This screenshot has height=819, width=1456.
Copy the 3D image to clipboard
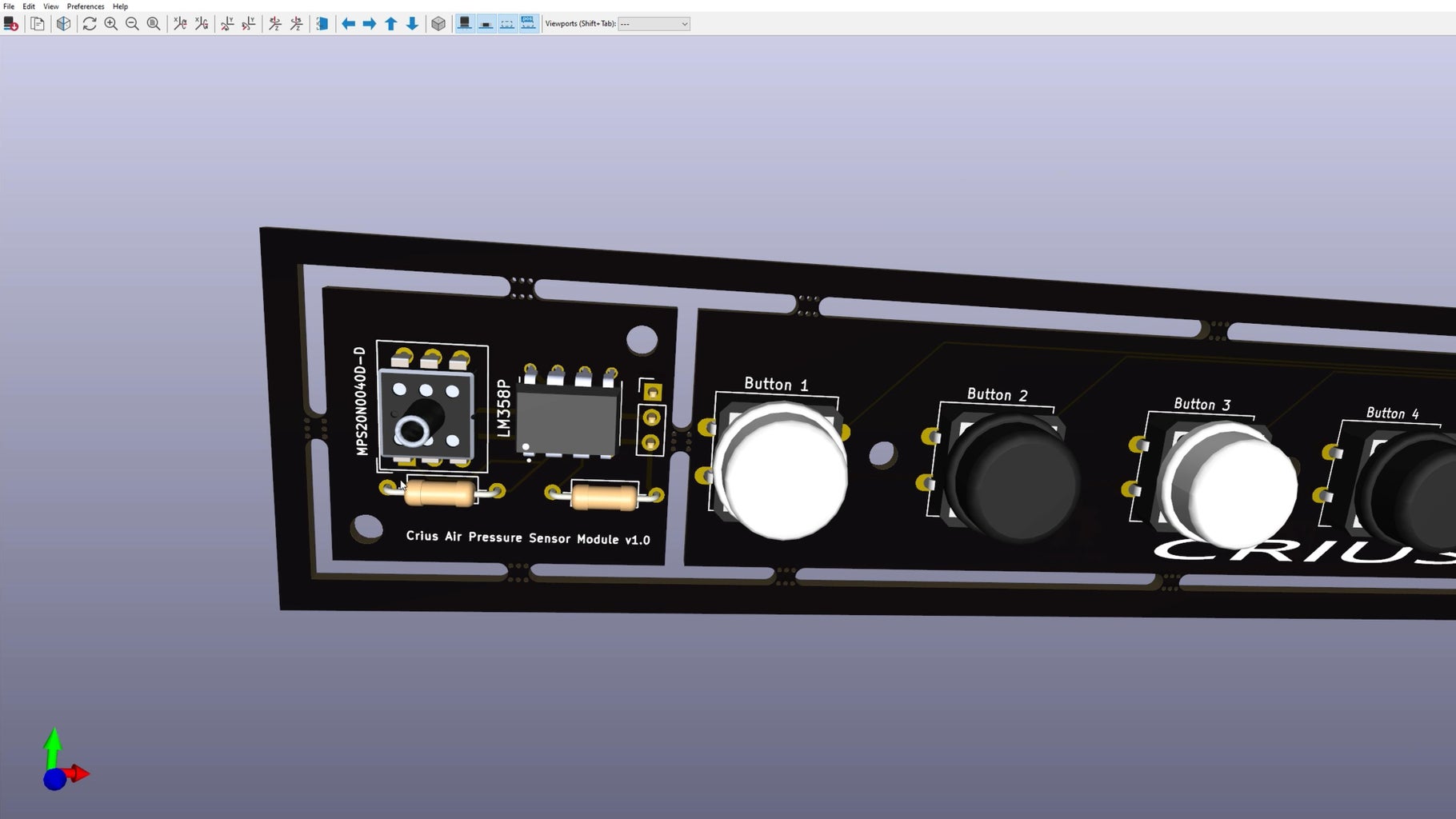tap(37, 23)
